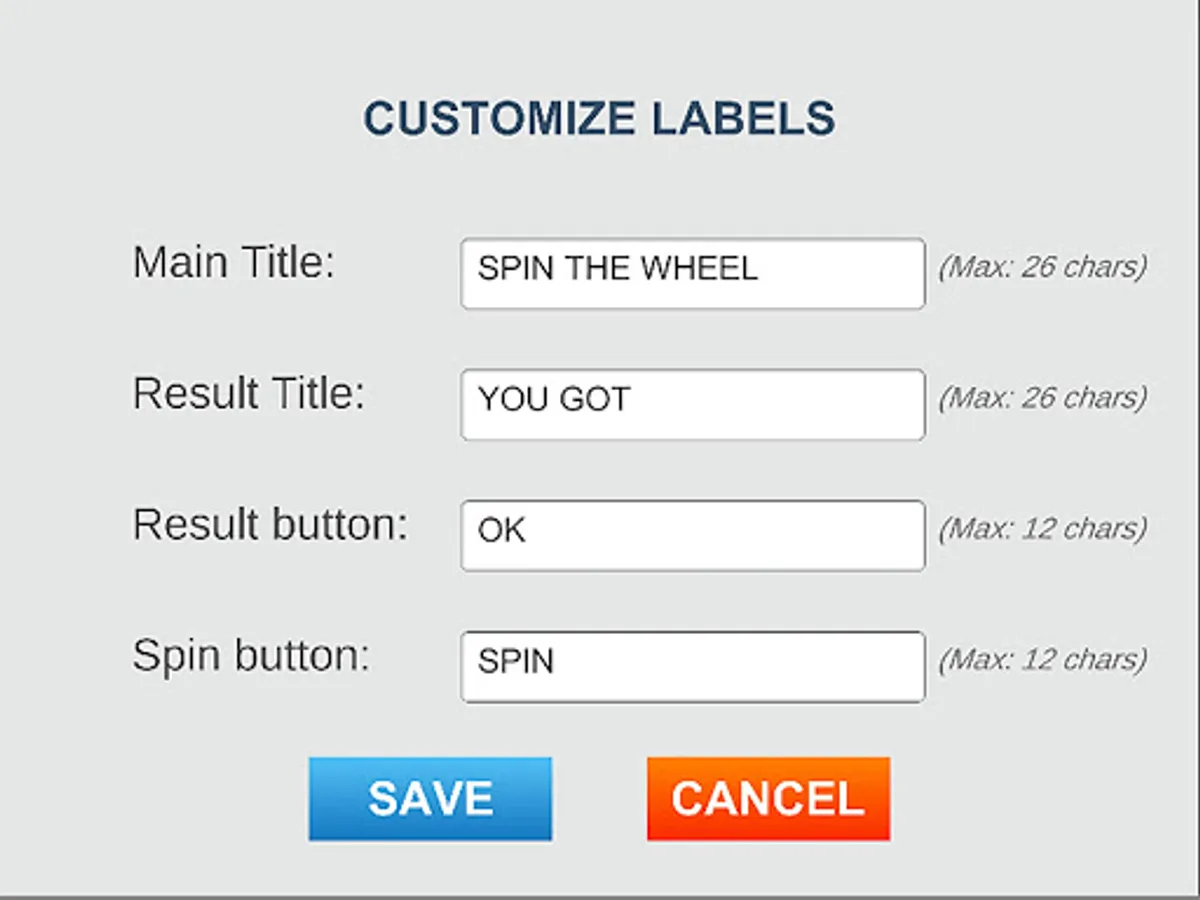Click the Spin button label text

point(251,656)
